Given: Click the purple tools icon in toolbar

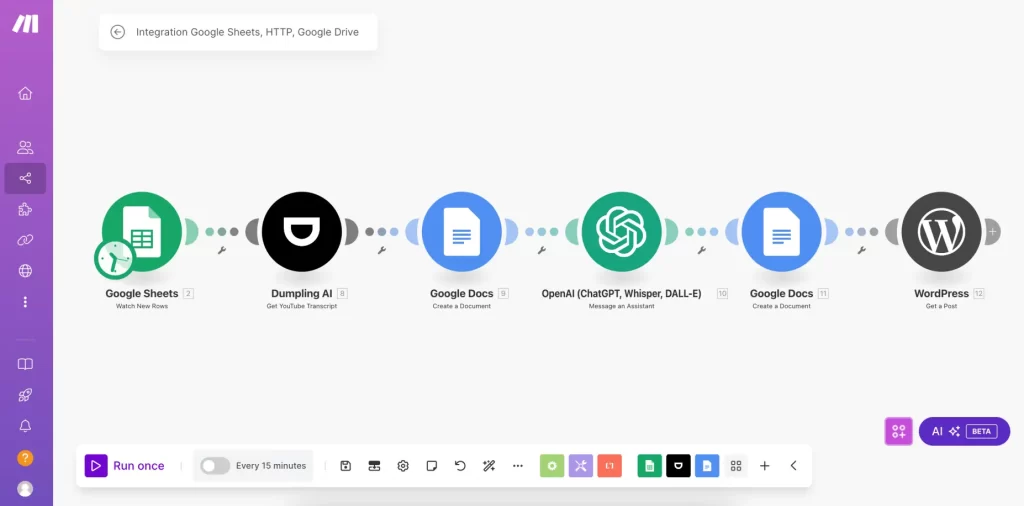Looking at the screenshot, I should tap(581, 466).
